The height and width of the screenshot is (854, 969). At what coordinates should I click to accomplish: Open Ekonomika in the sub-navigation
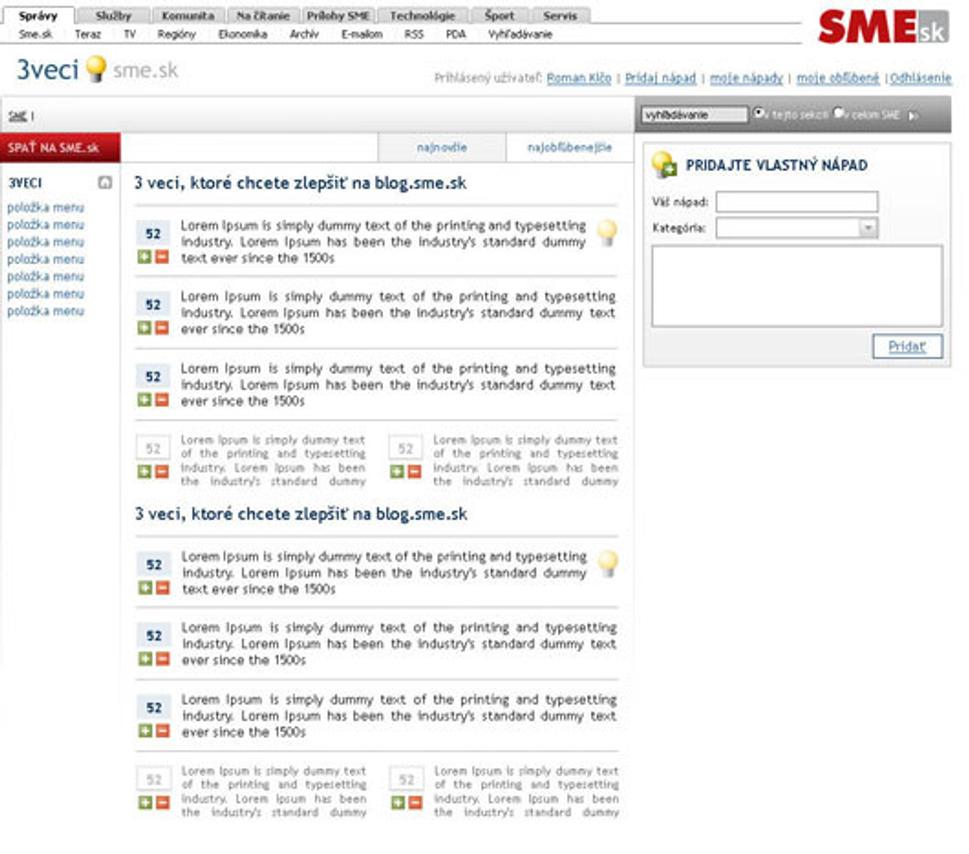point(243,35)
